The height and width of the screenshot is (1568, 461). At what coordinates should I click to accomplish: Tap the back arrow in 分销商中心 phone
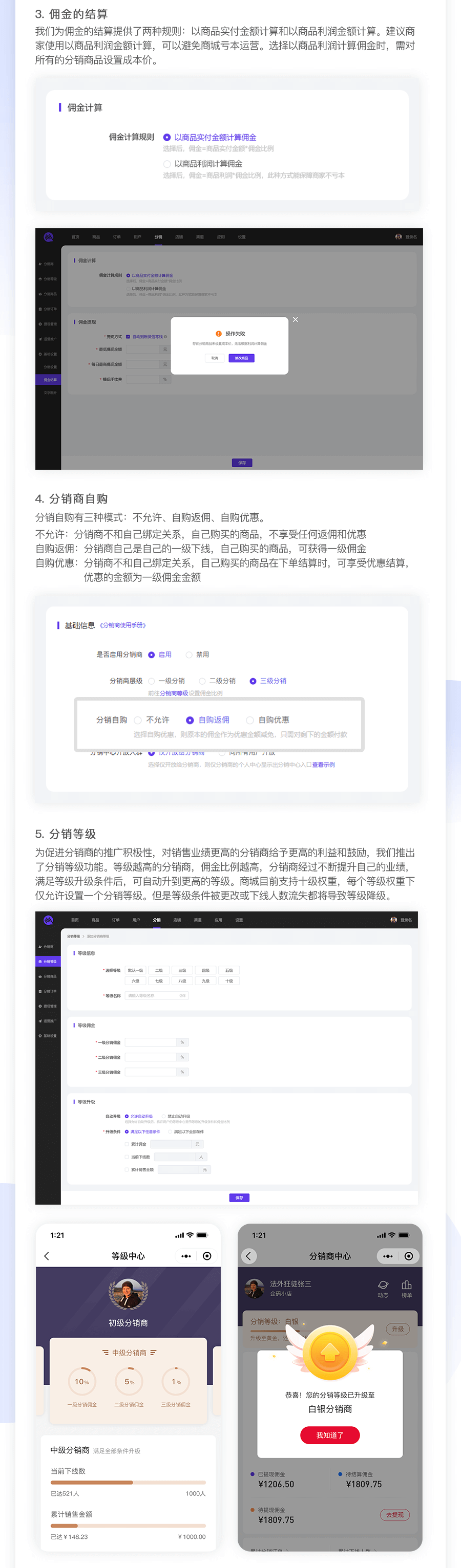(x=248, y=1256)
